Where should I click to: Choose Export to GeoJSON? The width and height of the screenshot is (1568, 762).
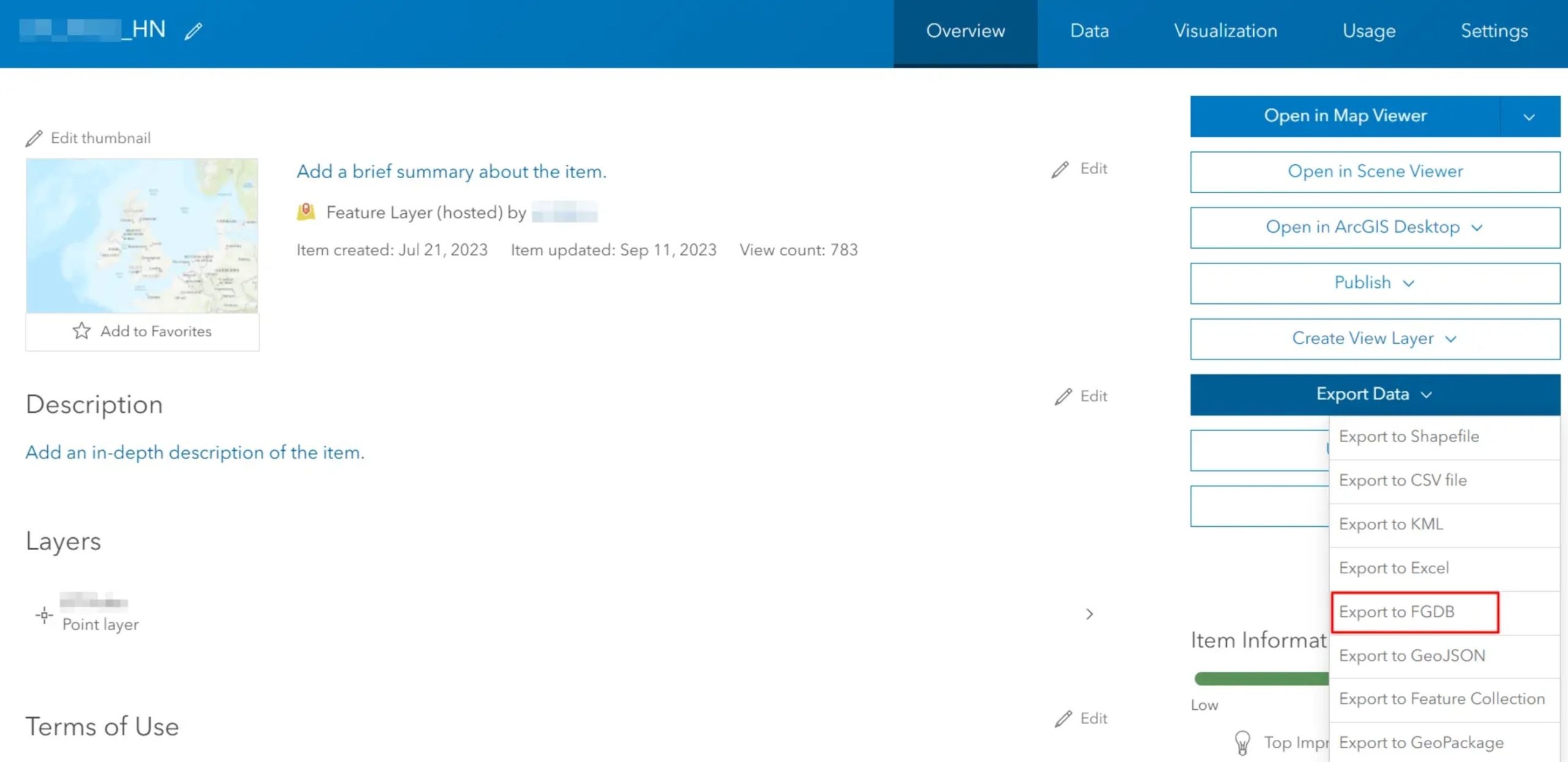(1445, 657)
